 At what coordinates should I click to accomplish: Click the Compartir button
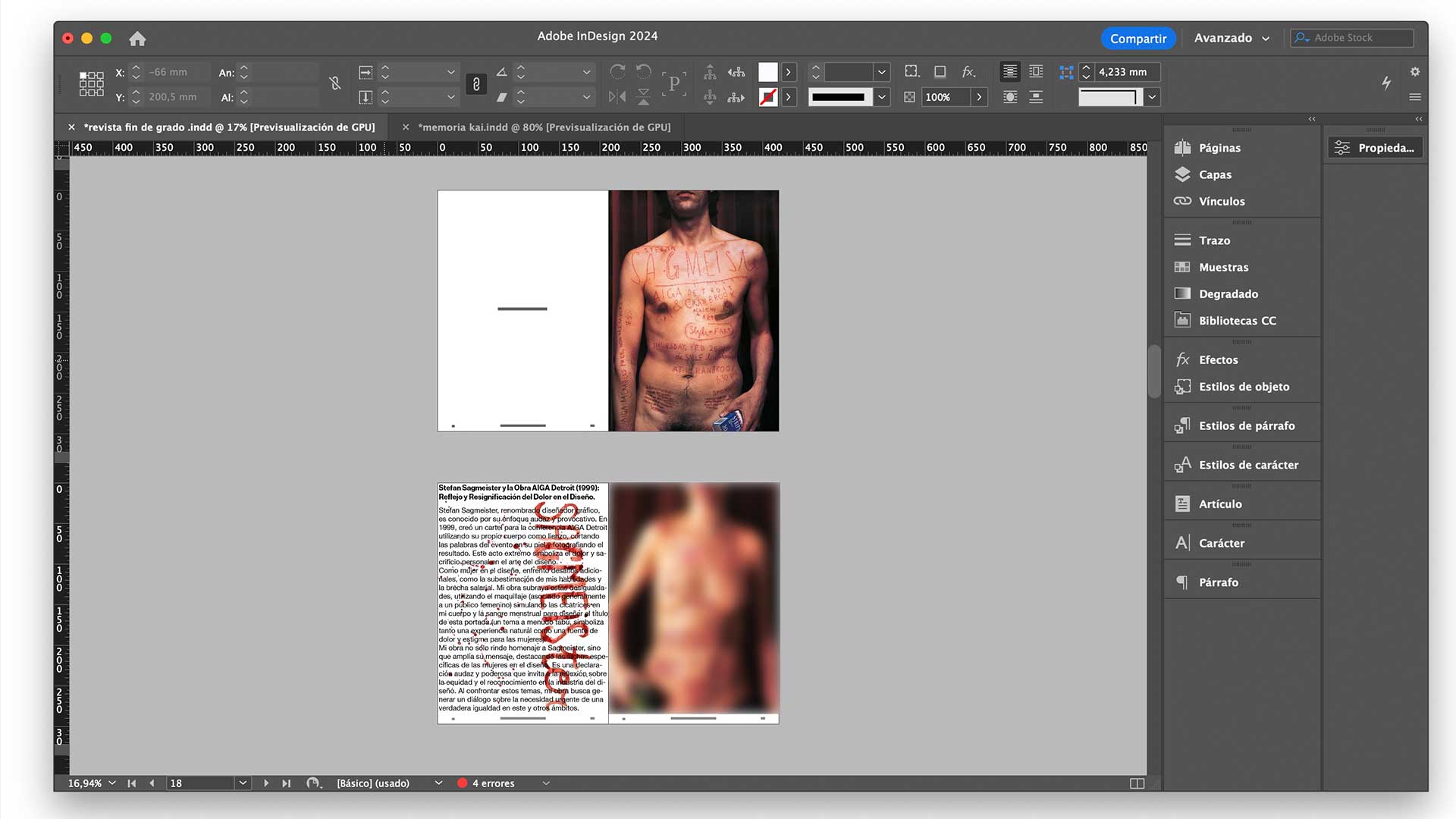tap(1137, 38)
